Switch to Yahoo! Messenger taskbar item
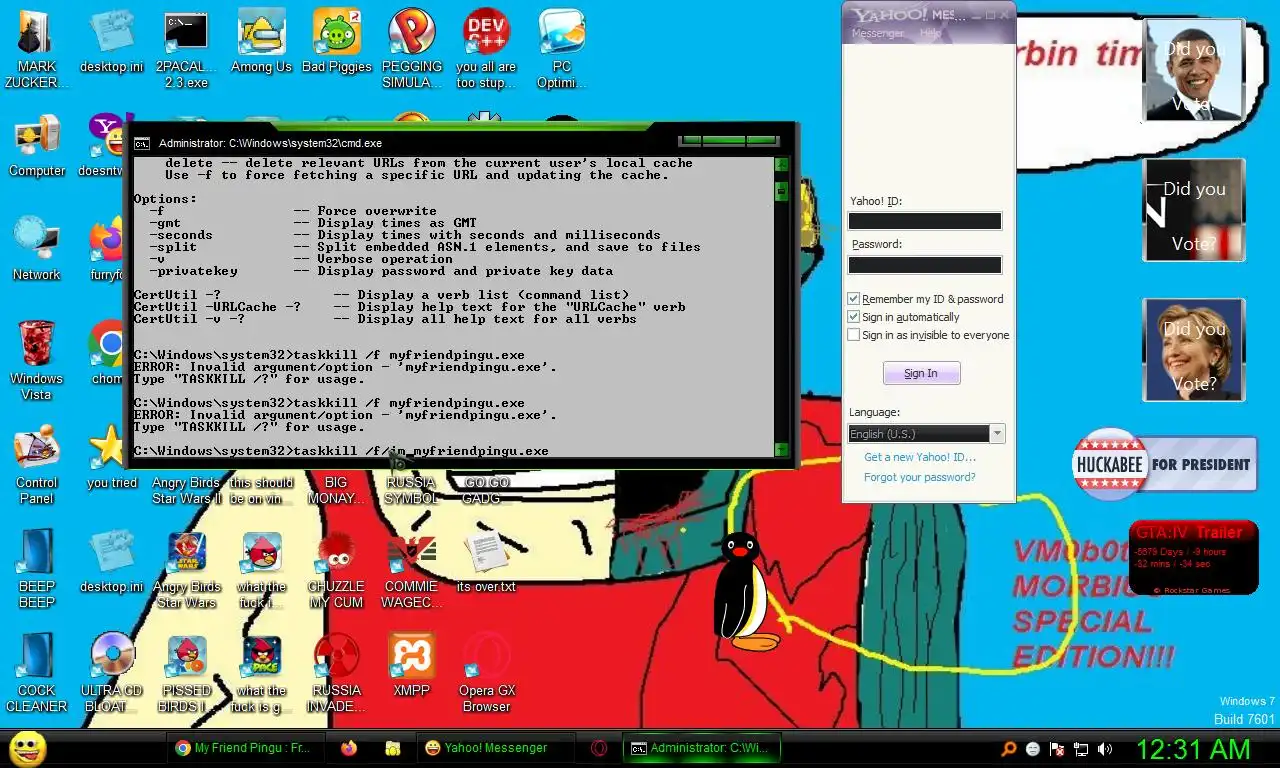Screen dimensions: 1280x768 point(497,748)
